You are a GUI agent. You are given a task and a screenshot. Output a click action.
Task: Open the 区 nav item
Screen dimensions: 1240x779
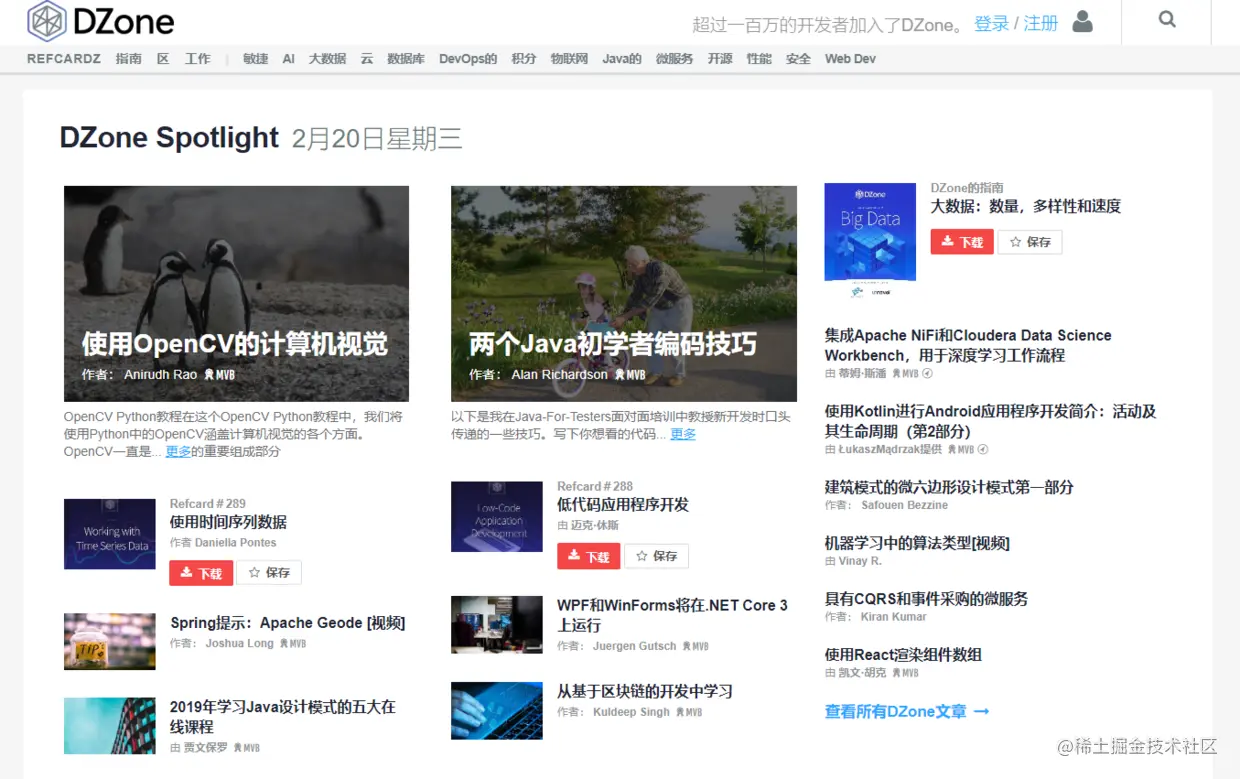point(163,59)
